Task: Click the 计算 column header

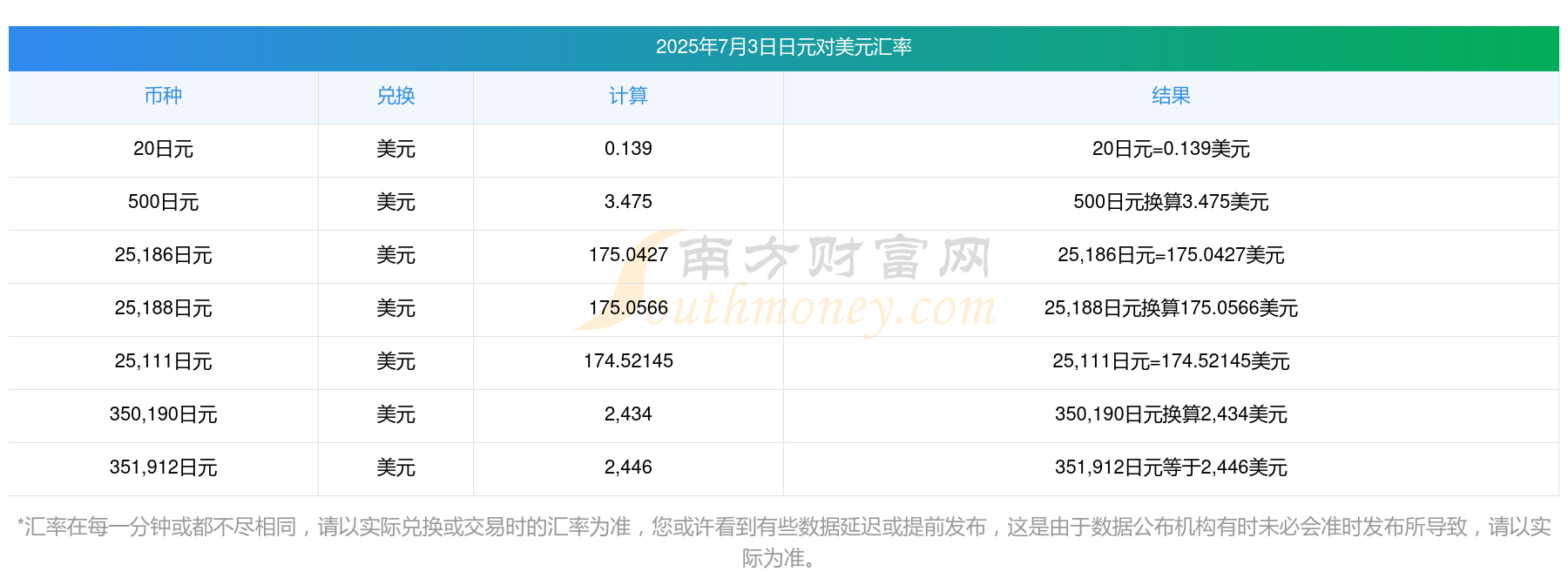Action: tap(628, 96)
